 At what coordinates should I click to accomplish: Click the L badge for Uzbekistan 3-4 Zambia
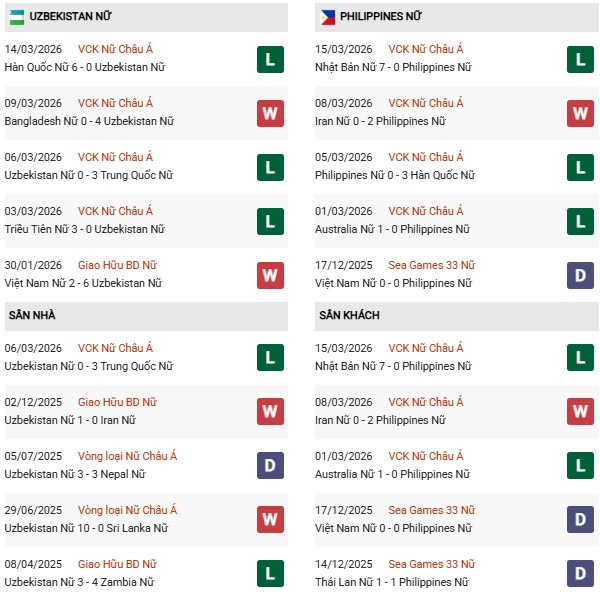click(269, 574)
